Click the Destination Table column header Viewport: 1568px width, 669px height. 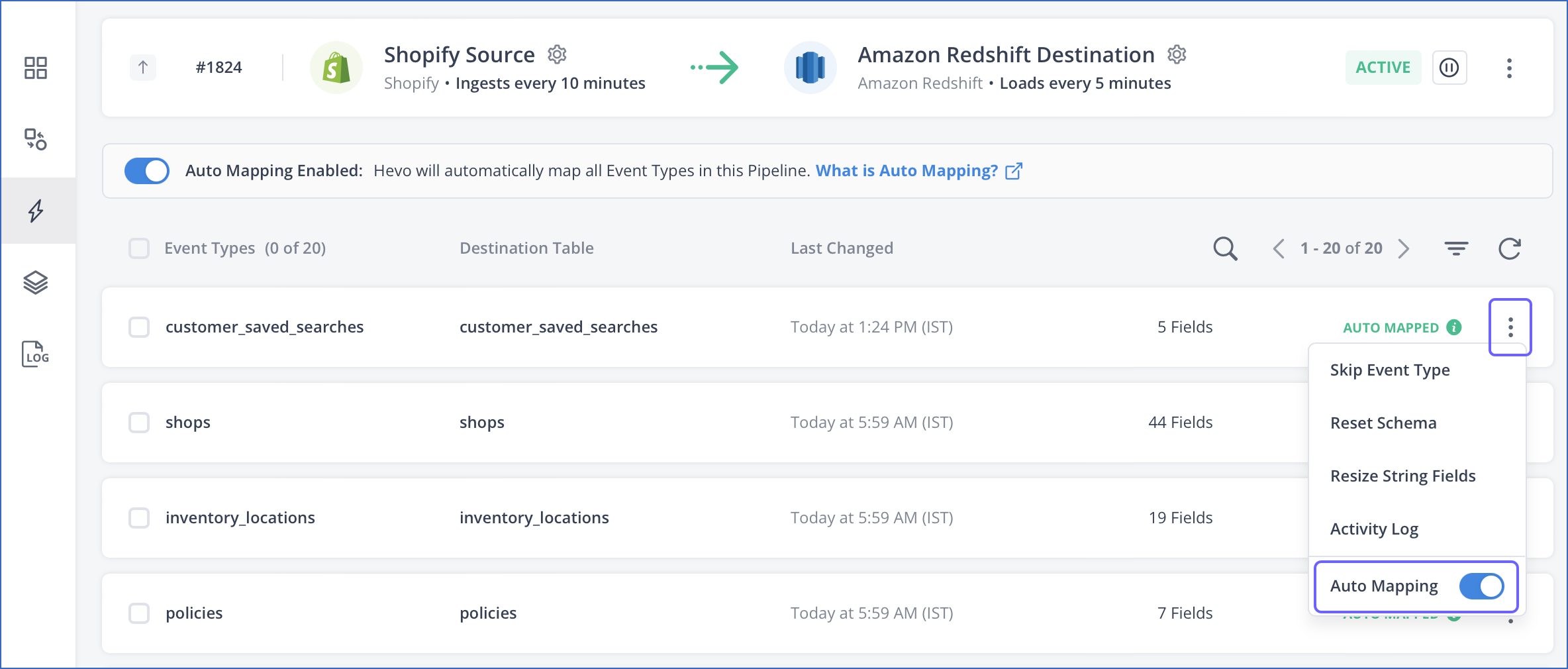(526, 248)
